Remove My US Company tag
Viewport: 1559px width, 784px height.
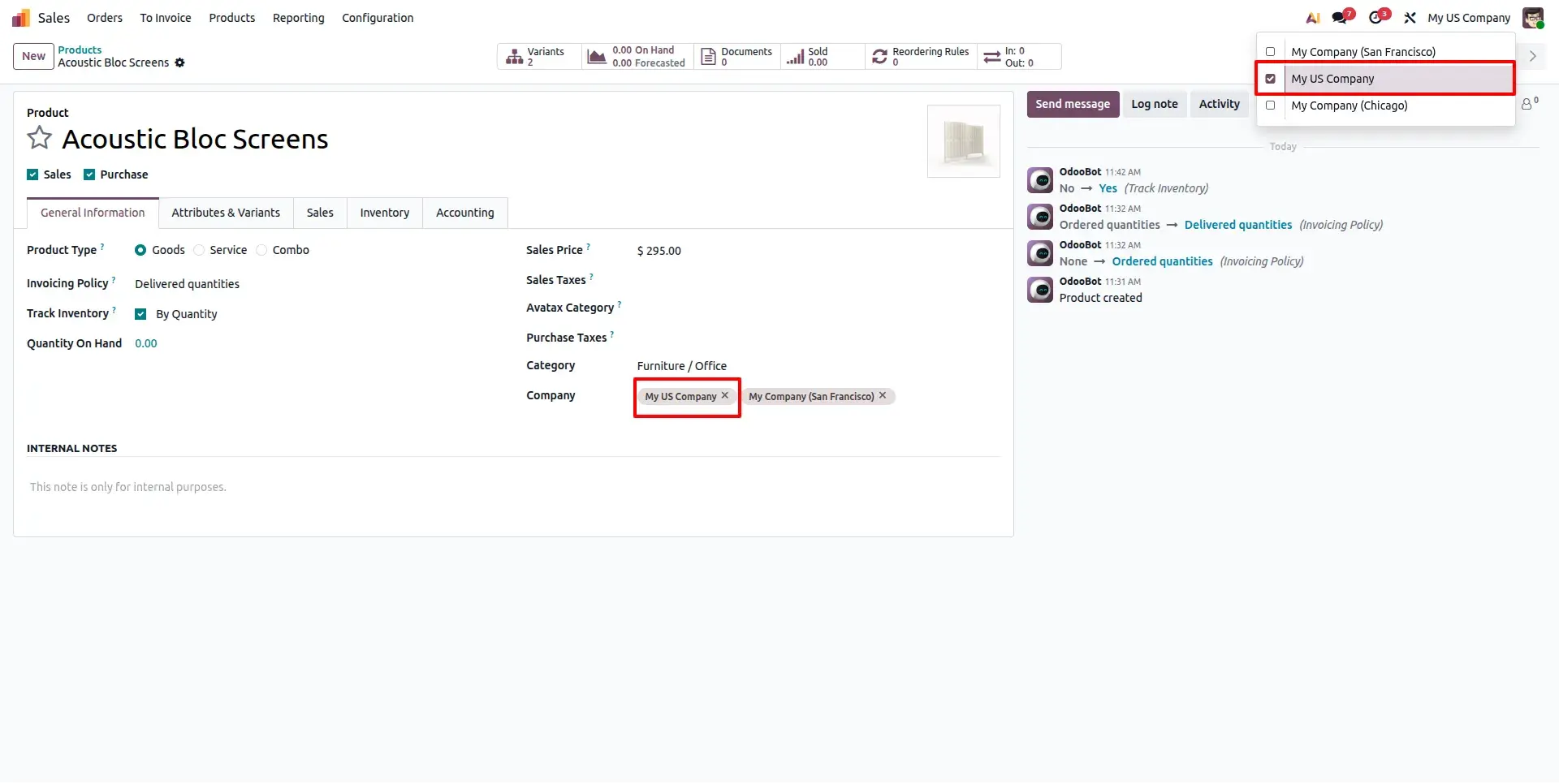tap(725, 395)
